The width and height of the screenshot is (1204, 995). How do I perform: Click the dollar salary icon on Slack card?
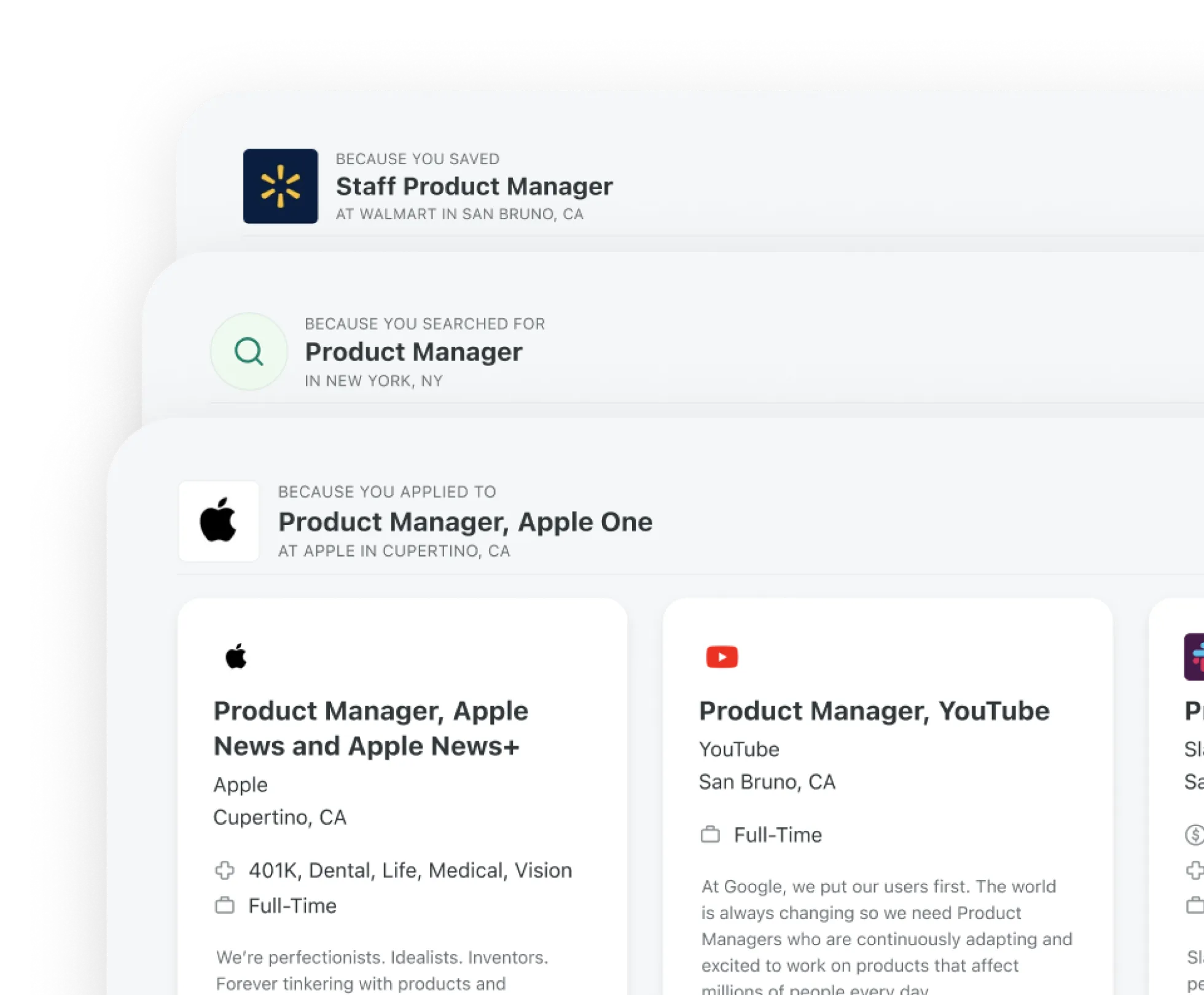coord(1194,835)
